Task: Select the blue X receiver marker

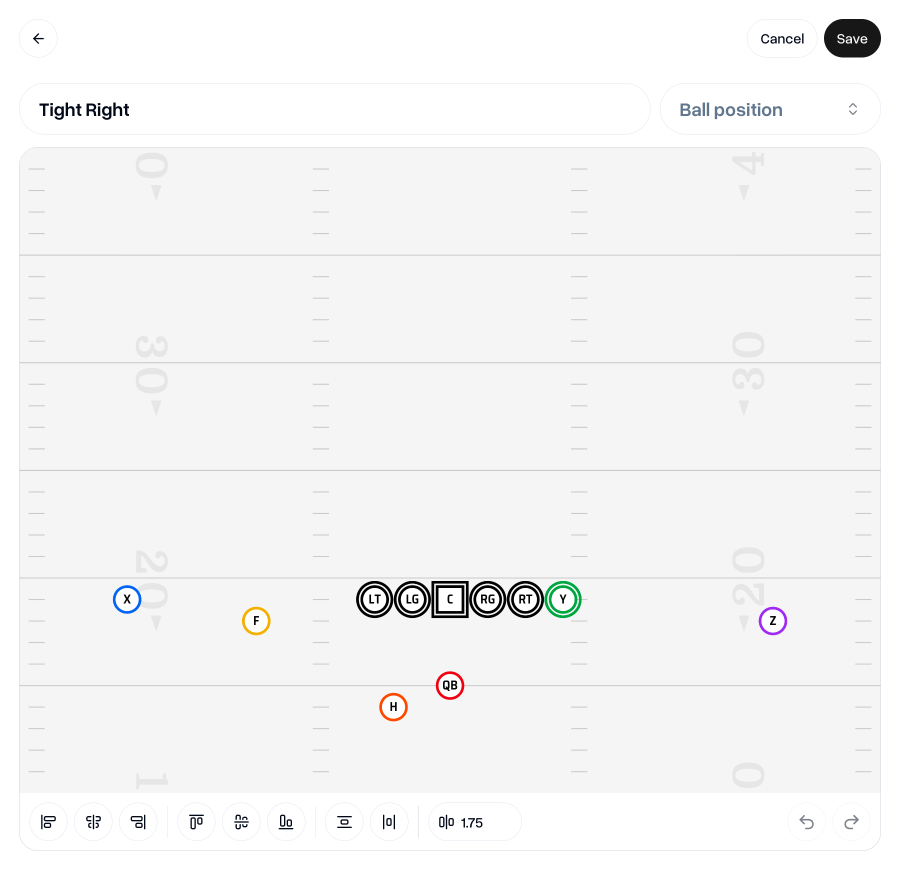Action: [x=127, y=600]
